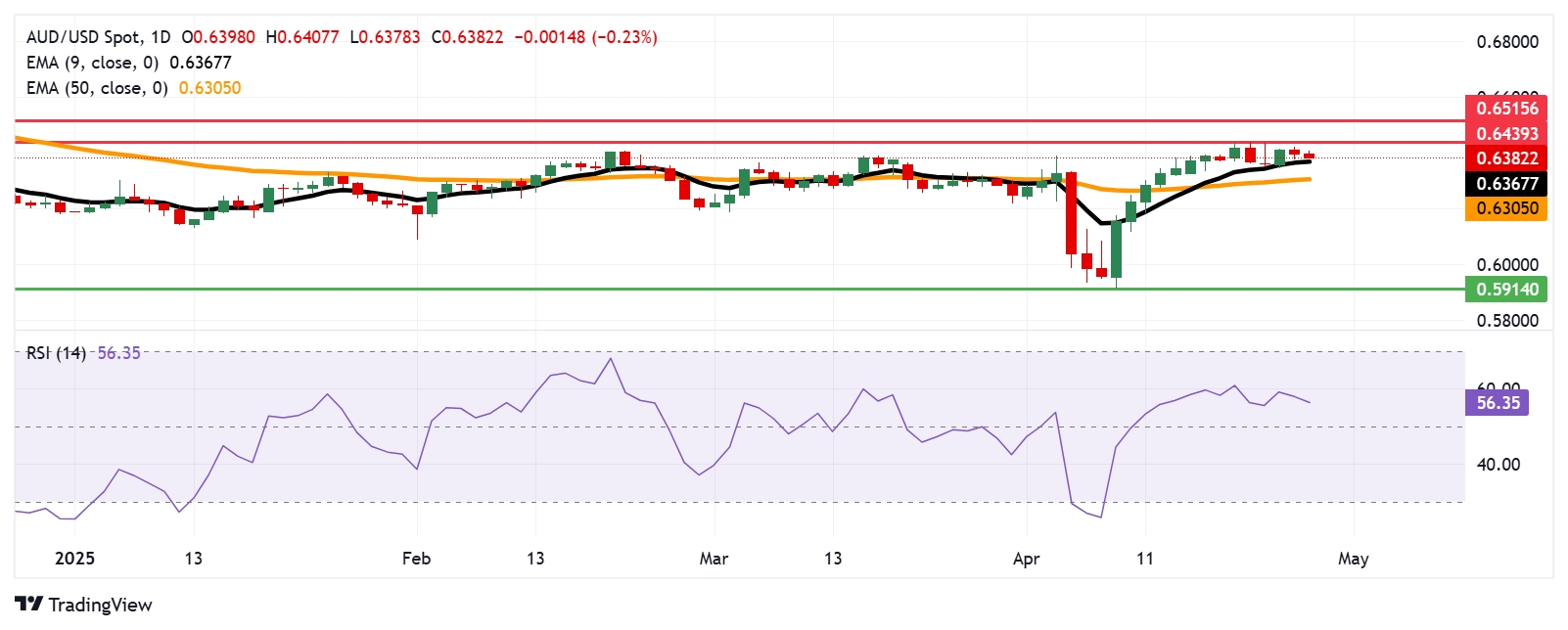
Task: Select the red 0.63822 current price tag
Action: pos(1506,158)
